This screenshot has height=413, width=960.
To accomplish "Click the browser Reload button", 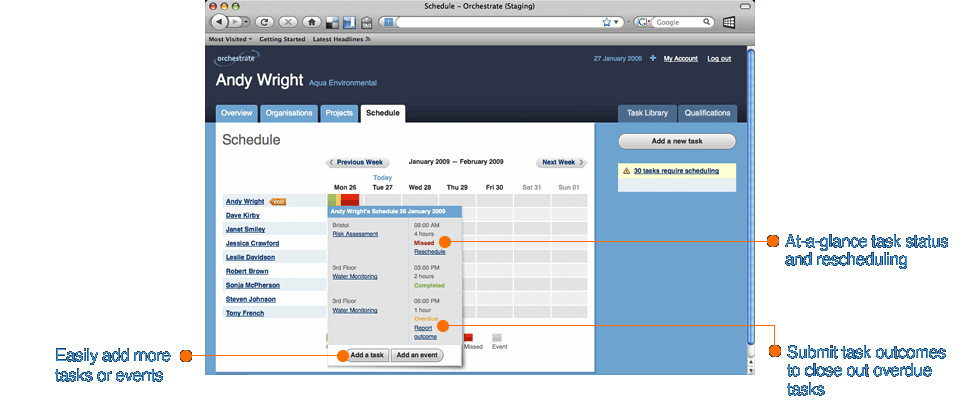I will pyautogui.click(x=265, y=22).
